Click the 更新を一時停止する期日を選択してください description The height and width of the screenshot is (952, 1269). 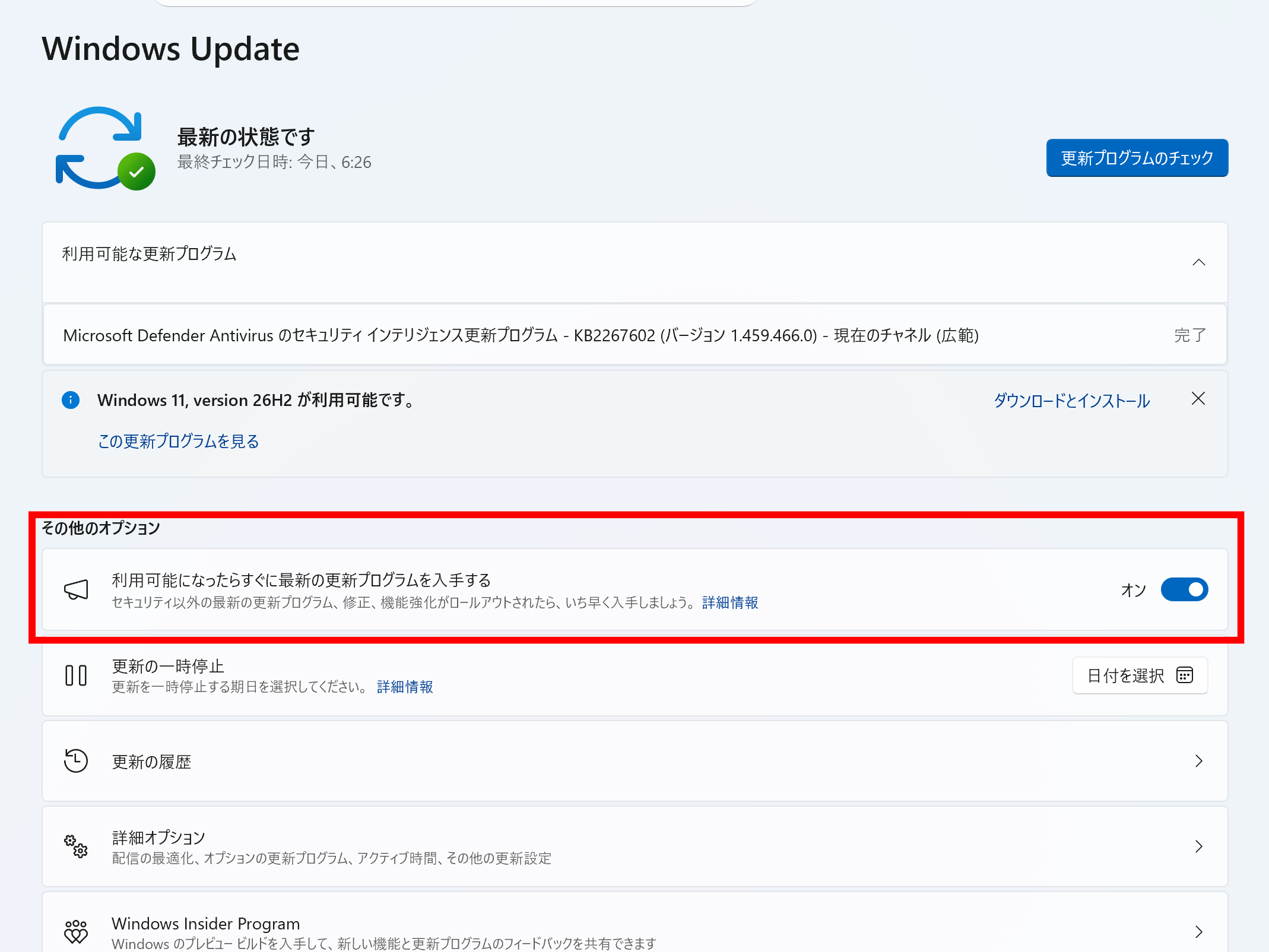click(240, 687)
